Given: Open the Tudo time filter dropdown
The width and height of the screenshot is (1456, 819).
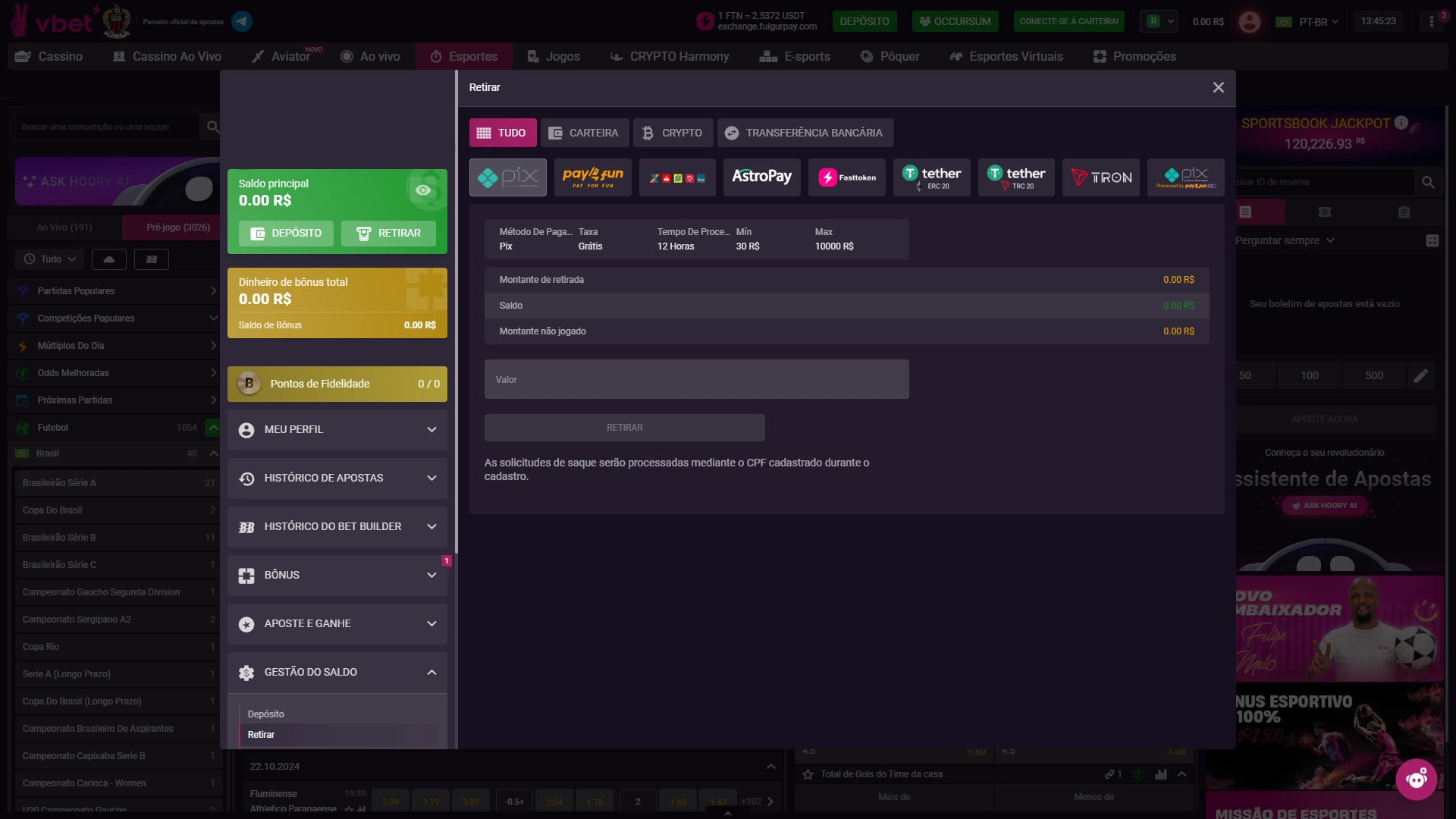Looking at the screenshot, I should (50, 259).
